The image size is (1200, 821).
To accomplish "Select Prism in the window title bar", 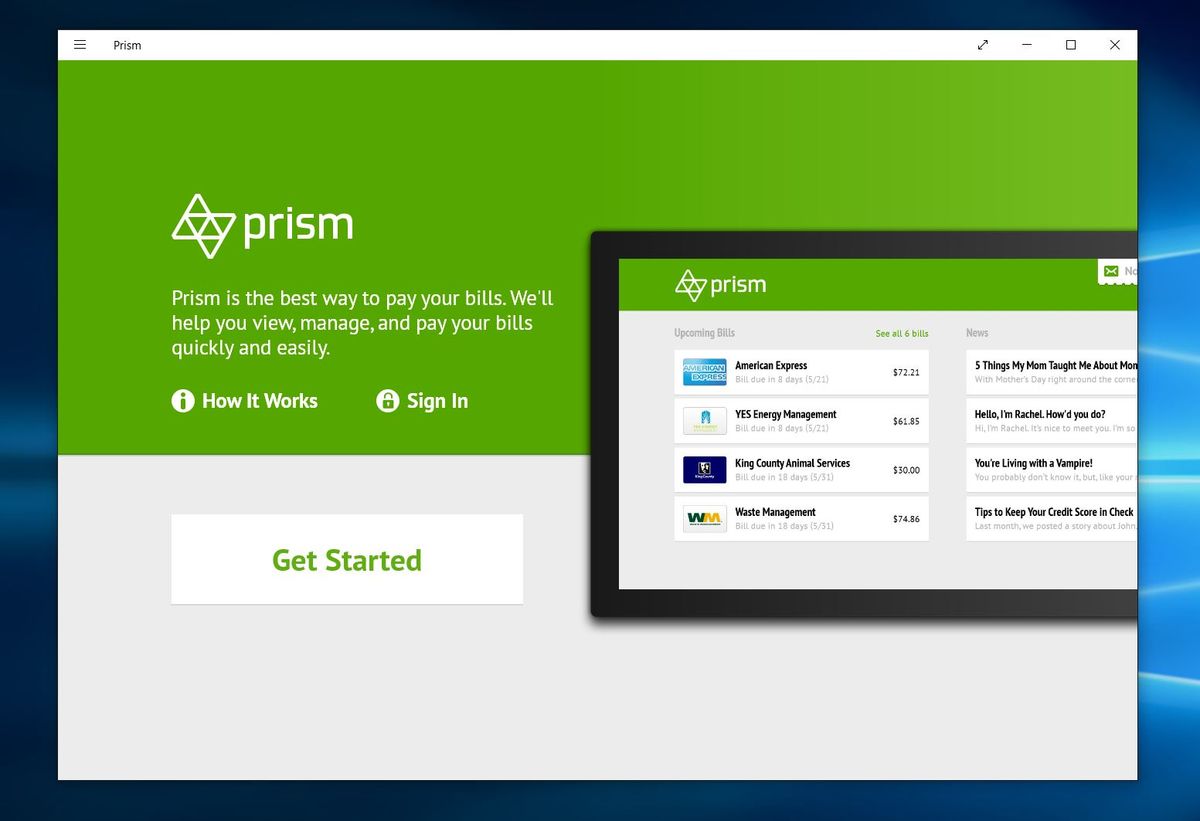I will [x=127, y=44].
